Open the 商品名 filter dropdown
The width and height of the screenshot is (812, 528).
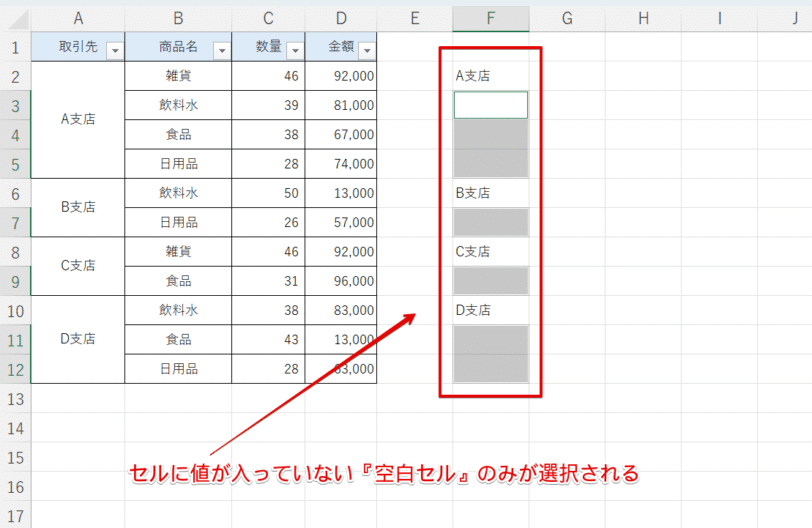pyautogui.click(x=222, y=51)
